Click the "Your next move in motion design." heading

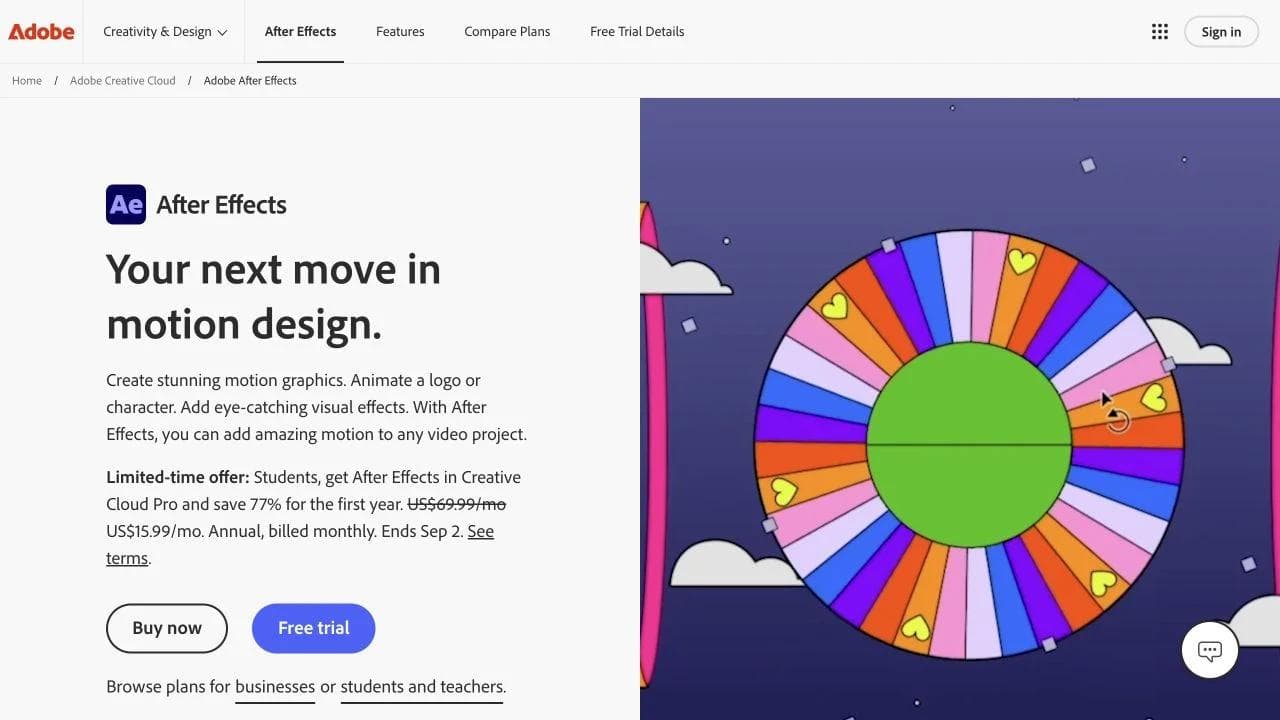tap(274, 297)
